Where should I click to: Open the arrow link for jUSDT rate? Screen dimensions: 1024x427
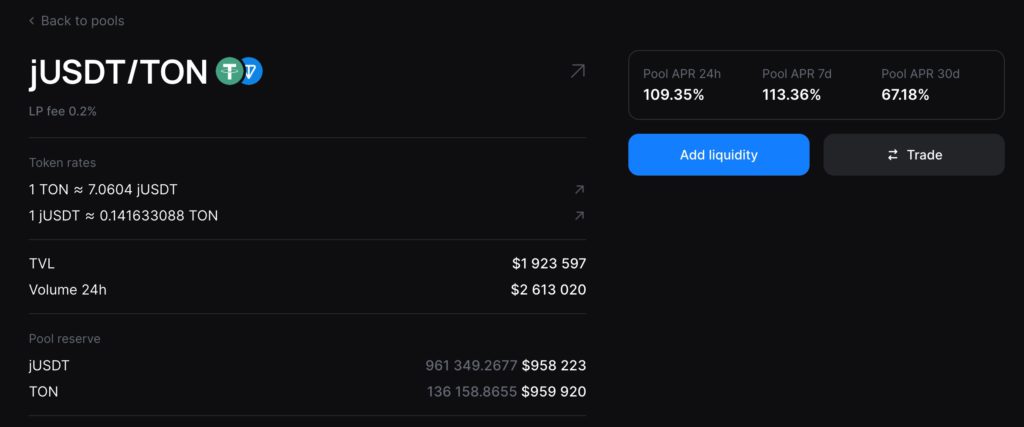pos(579,215)
